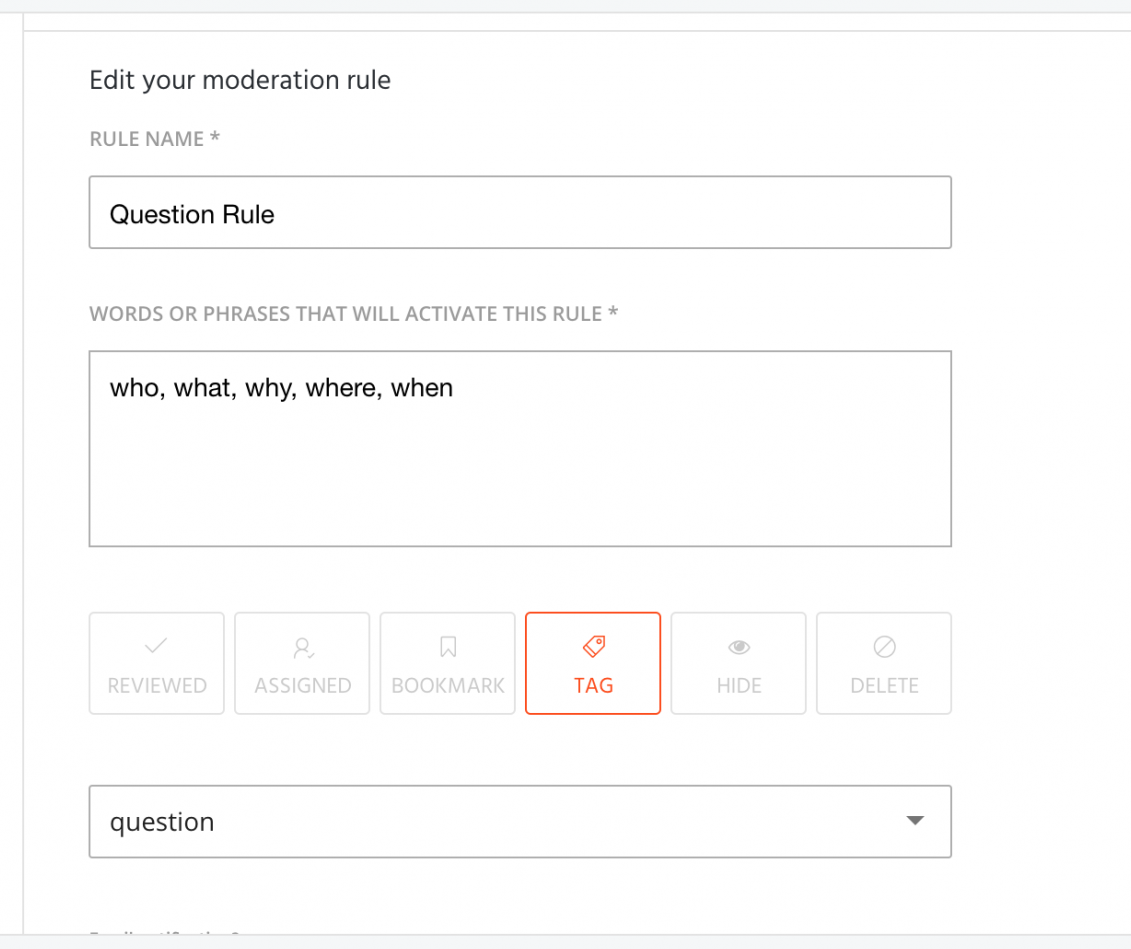Click the bookmark ribbon icon
Image resolution: width=1131 pixels, height=949 pixels.
(x=448, y=647)
